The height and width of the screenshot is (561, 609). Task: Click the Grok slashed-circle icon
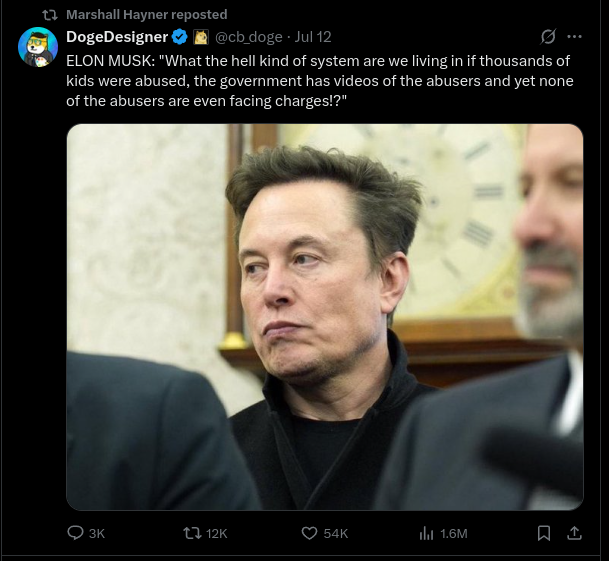coord(548,37)
